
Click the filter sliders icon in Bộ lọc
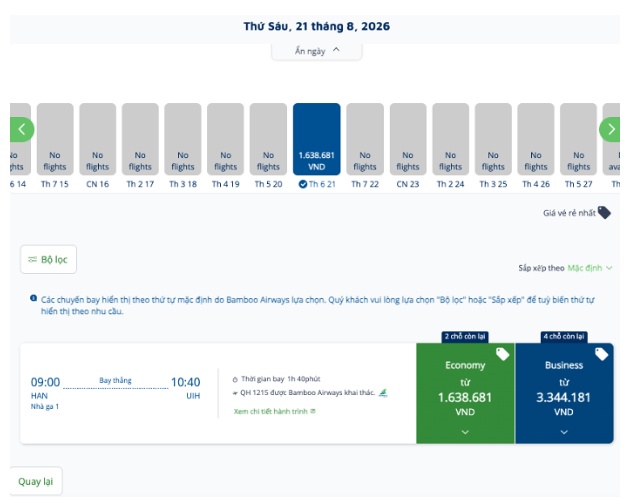(32, 260)
